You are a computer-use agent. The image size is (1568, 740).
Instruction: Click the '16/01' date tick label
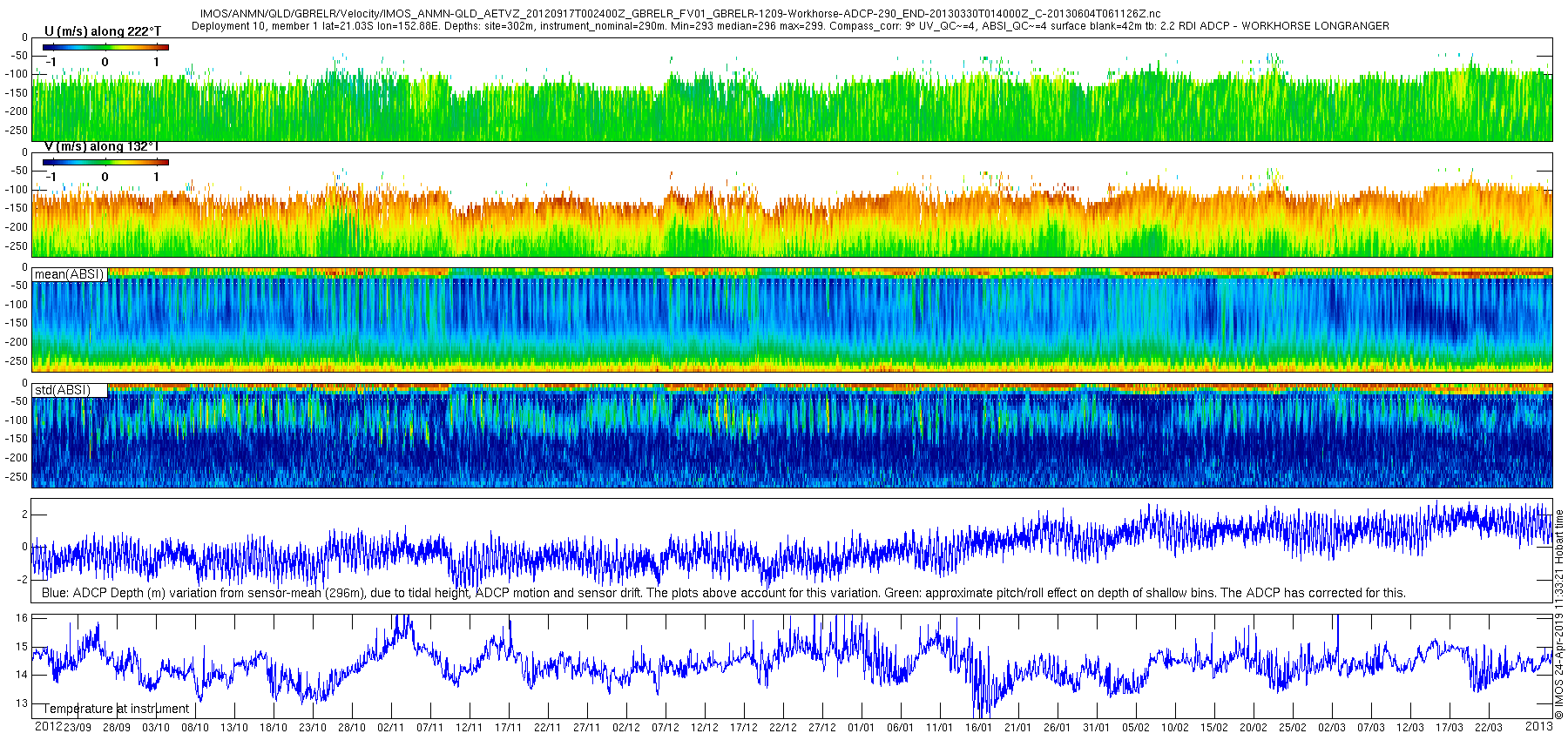tap(979, 728)
